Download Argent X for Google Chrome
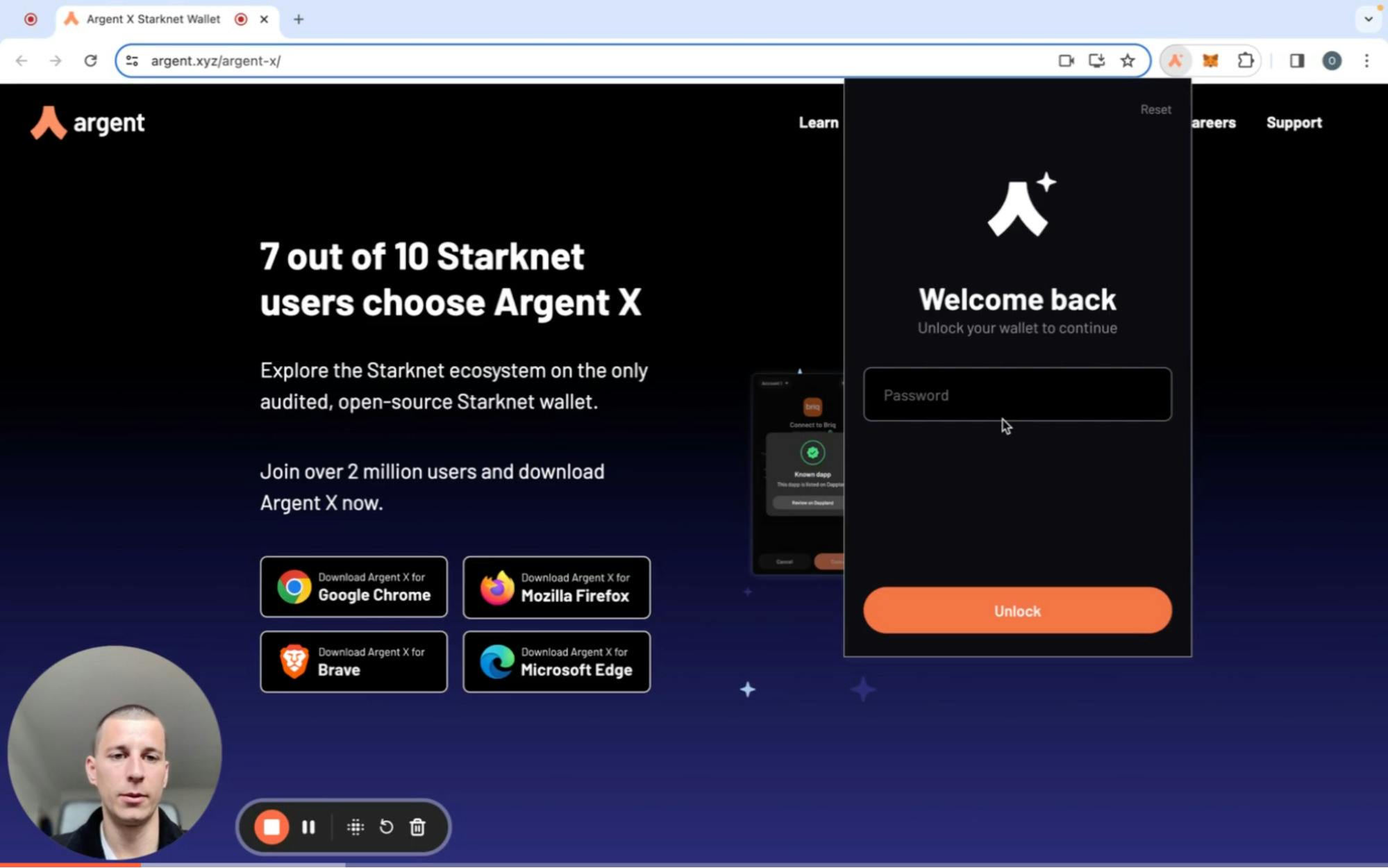The width and height of the screenshot is (1388, 868). click(353, 587)
